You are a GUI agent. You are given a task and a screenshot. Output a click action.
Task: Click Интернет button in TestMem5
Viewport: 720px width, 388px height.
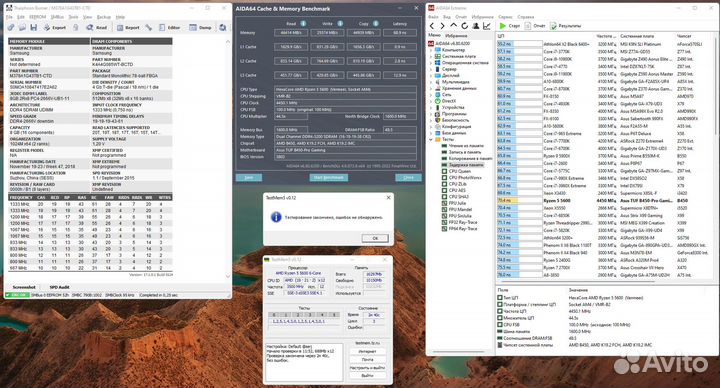click(x=367, y=351)
